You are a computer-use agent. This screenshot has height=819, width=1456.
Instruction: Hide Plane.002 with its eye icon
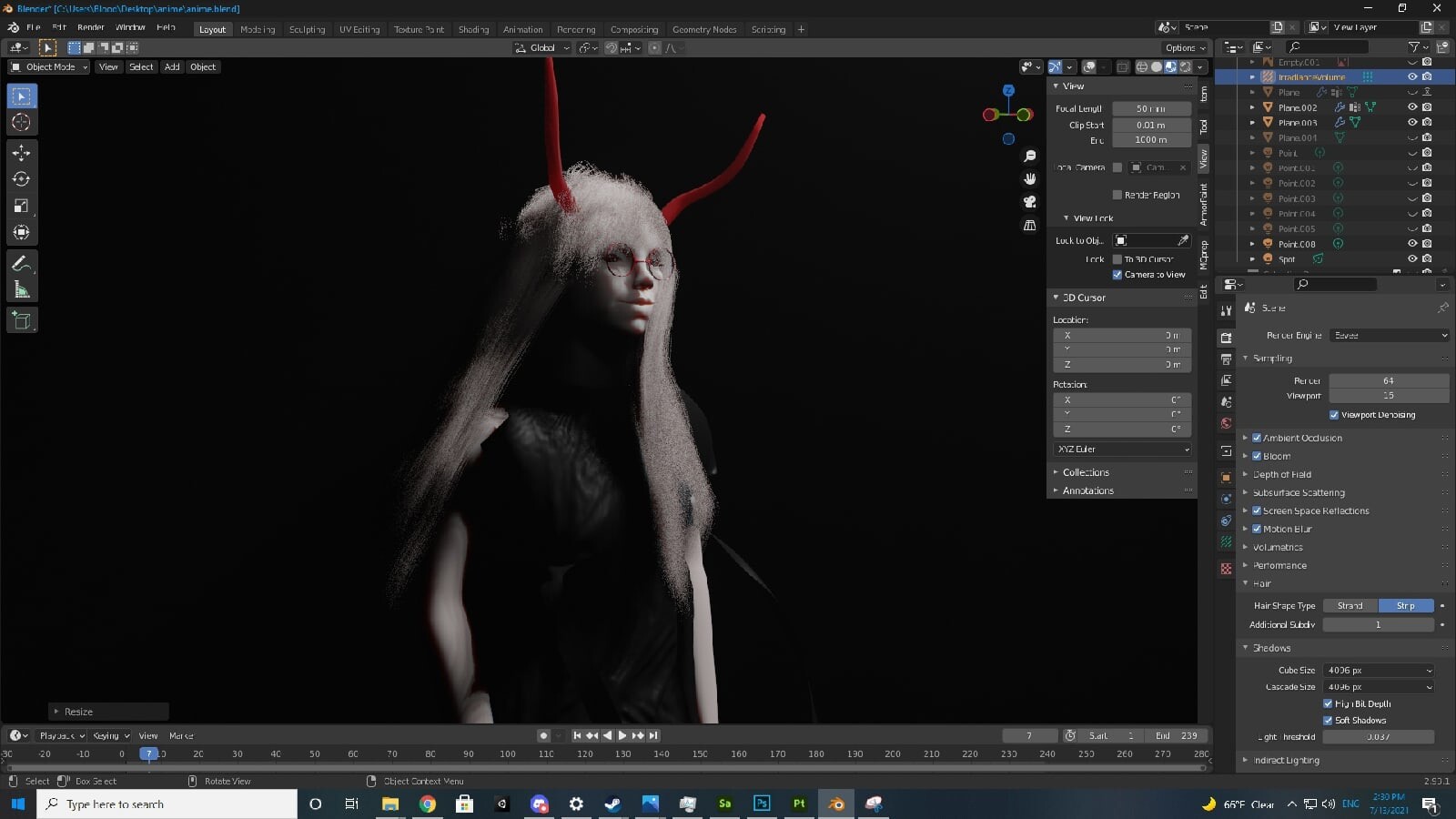pos(1412,107)
